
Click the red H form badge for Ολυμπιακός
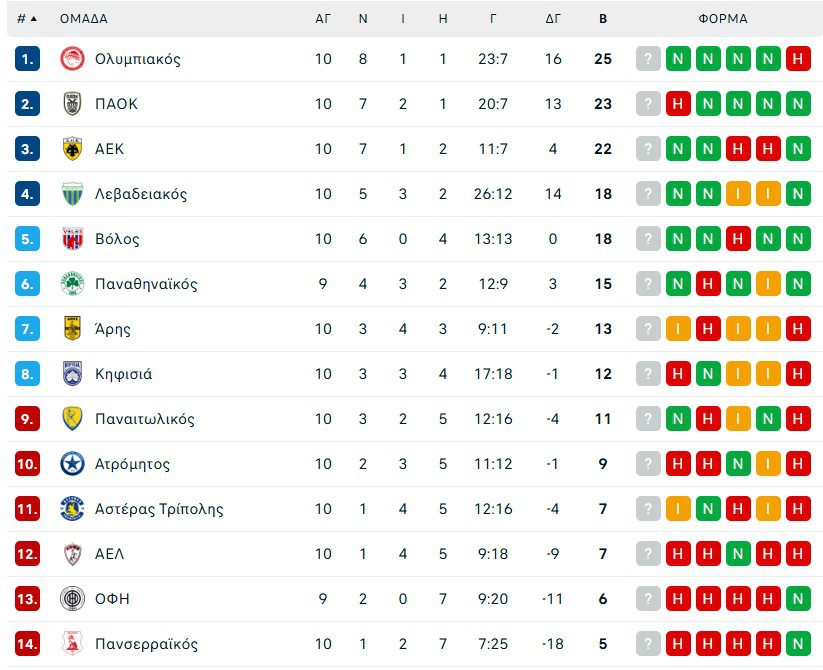tap(798, 59)
